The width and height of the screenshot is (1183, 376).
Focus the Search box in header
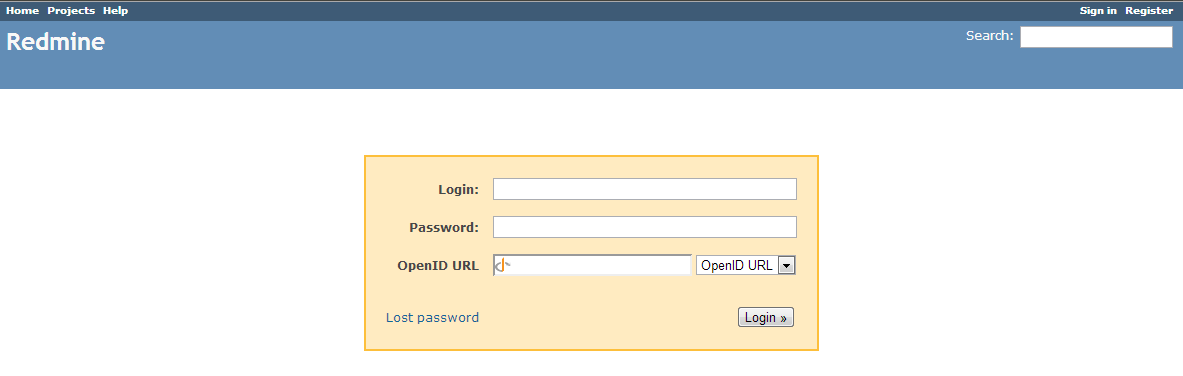pyautogui.click(x=1096, y=37)
